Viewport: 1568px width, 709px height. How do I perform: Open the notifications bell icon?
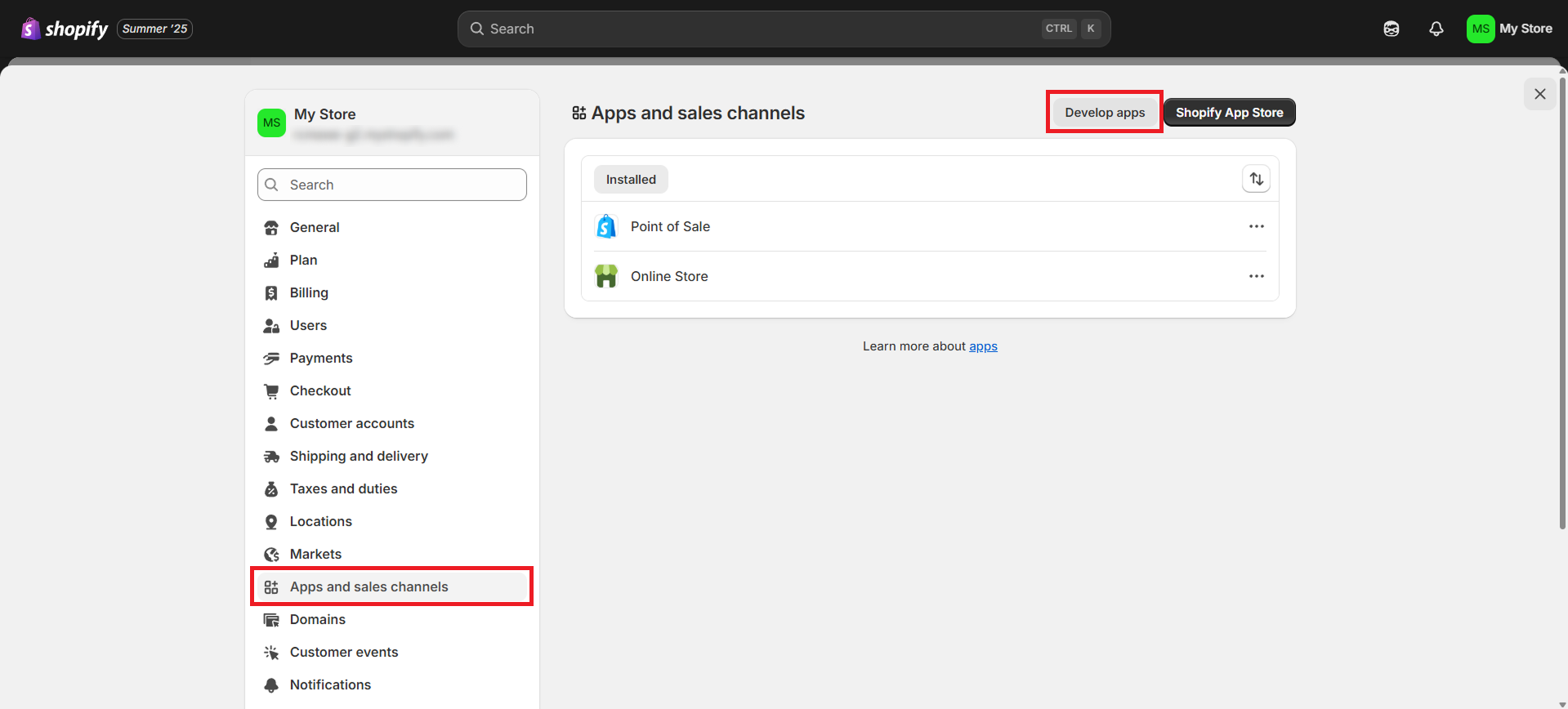1436,29
